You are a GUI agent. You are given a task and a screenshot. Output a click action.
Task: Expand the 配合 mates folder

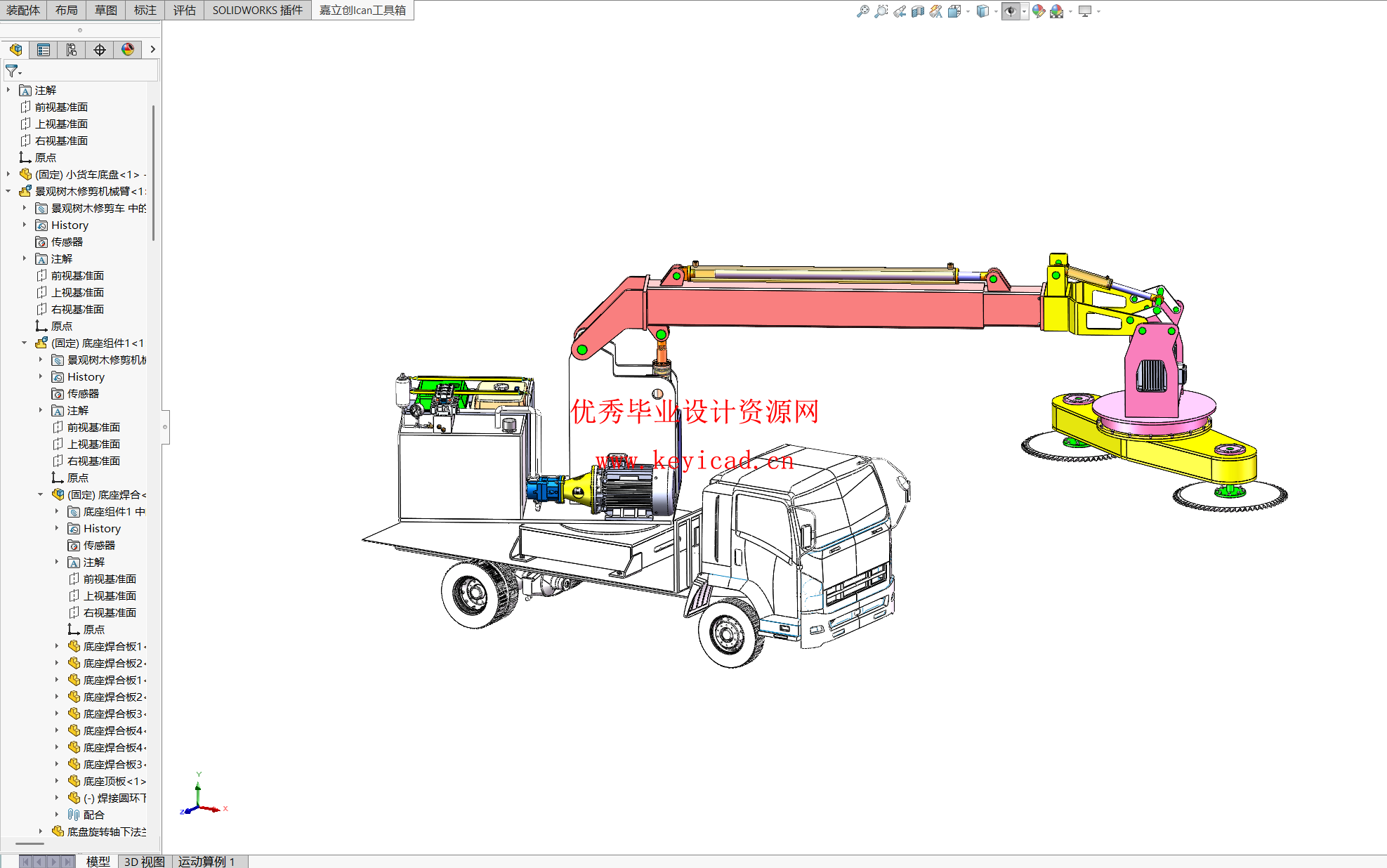point(57,815)
